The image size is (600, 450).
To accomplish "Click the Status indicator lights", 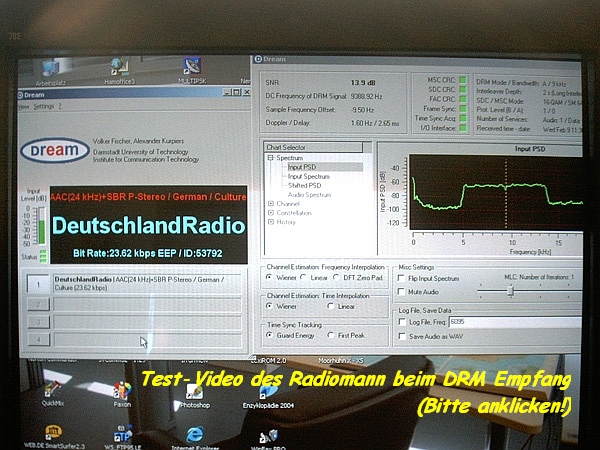I will pos(43,256).
